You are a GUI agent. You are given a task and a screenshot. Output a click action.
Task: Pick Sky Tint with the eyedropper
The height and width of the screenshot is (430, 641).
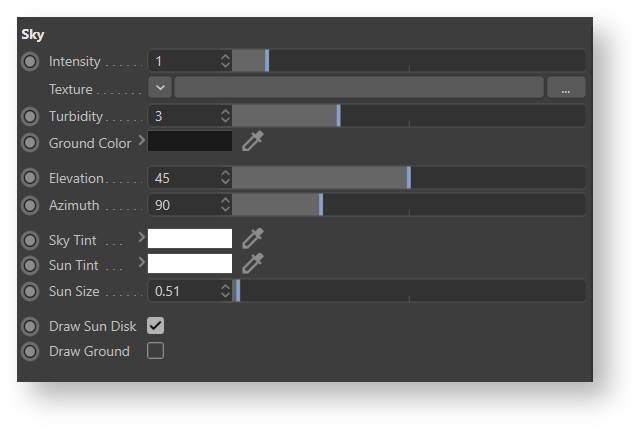click(253, 238)
